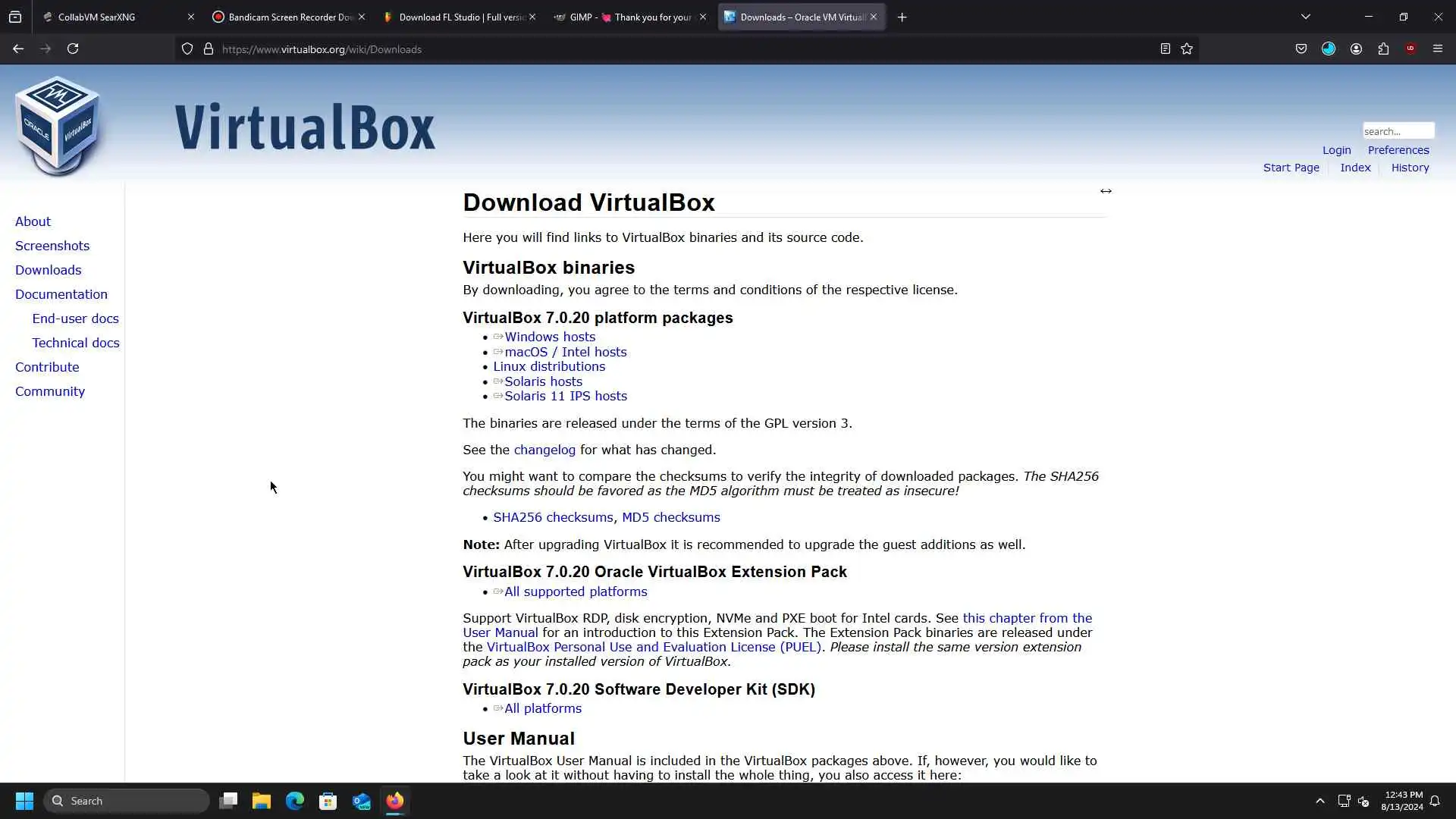Image resolution: width=1456 pixels, height=819 pixels.
Task: Click the VirtualBox site search field
Action: click(x=1398, y=131)
